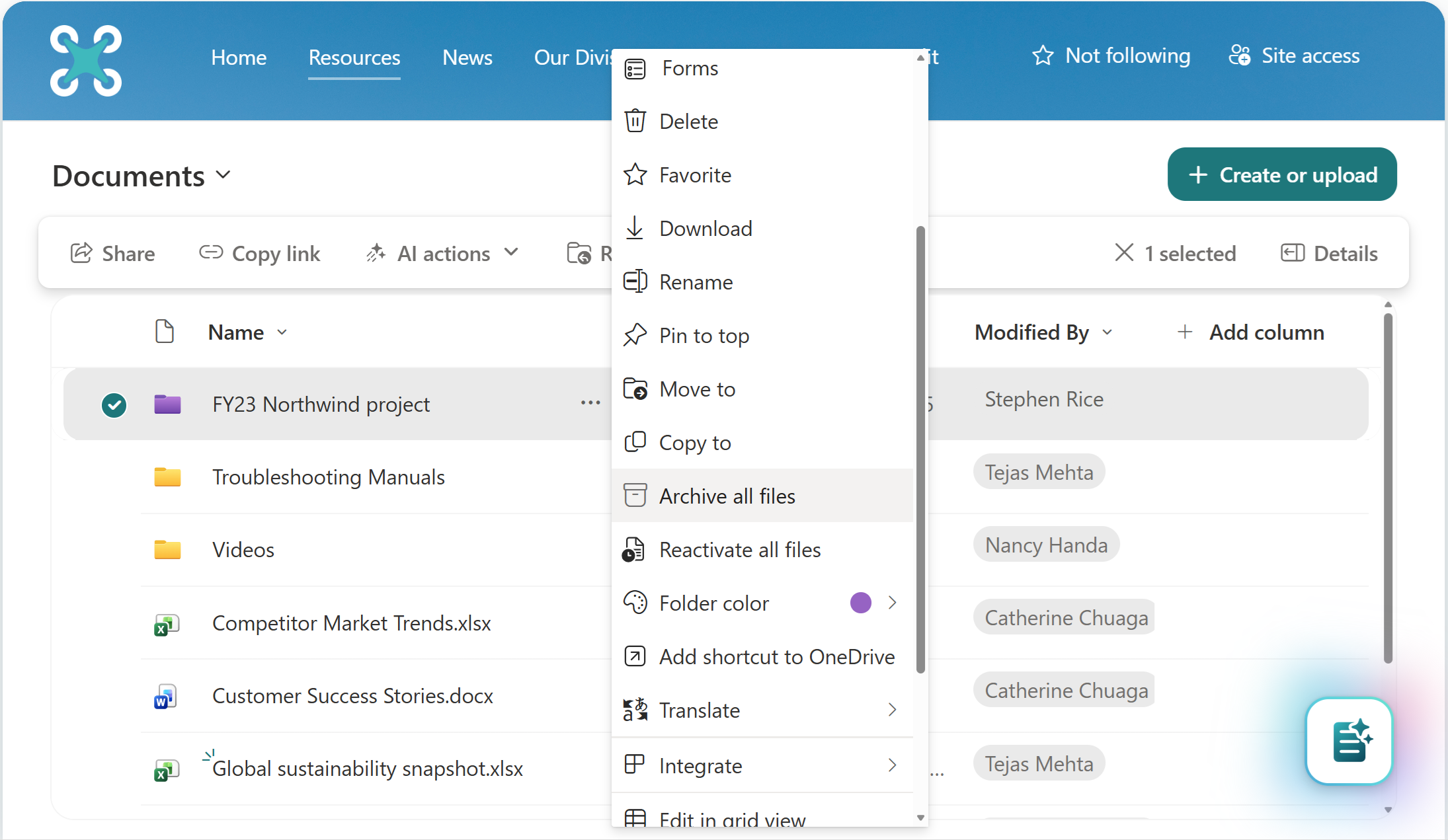1448x840 pixels.
Task: Open Site access settings
Action: coord(1294,56)
